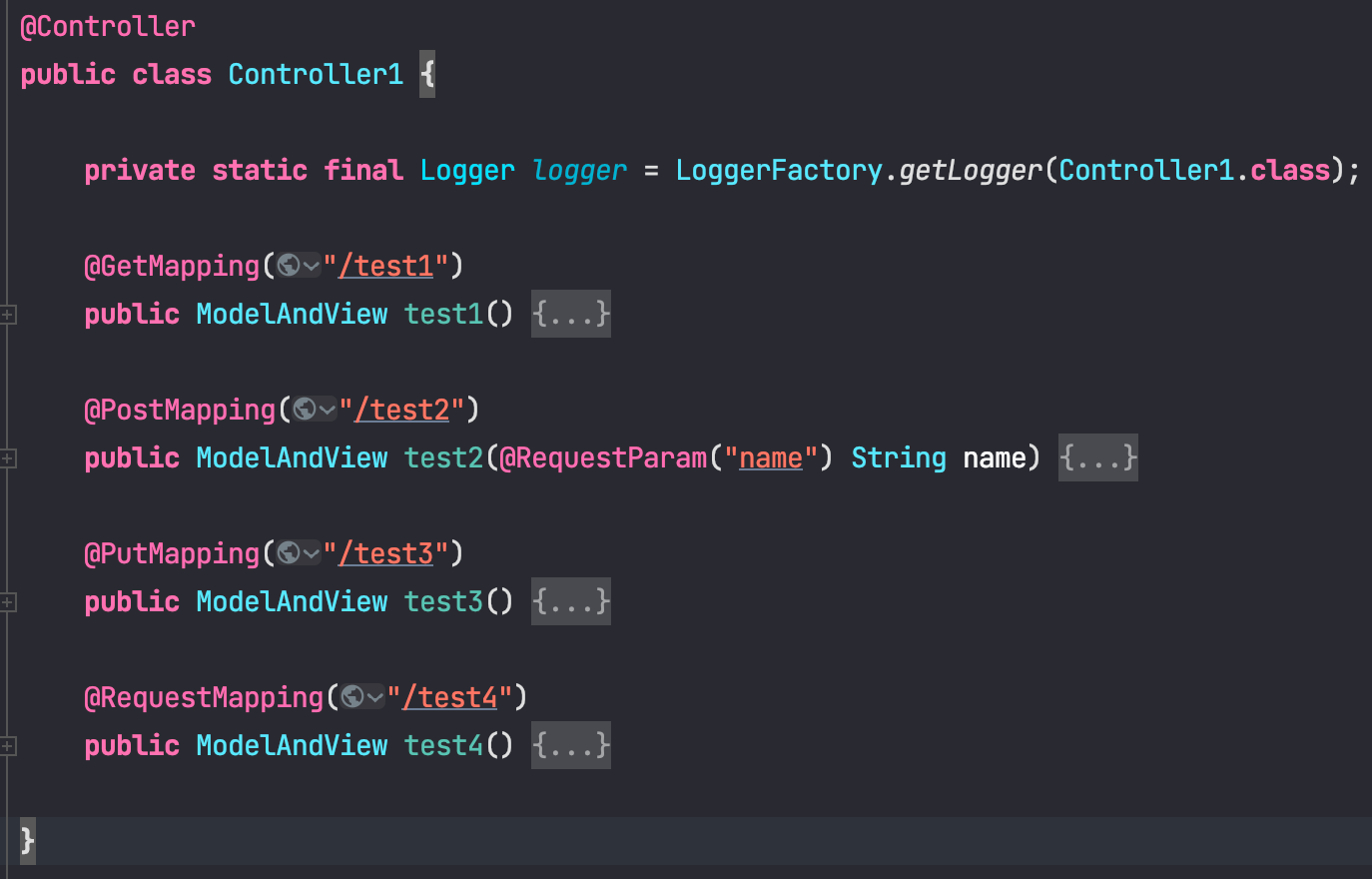Click the globe icon beside "/test4"

tap(352, 697)
